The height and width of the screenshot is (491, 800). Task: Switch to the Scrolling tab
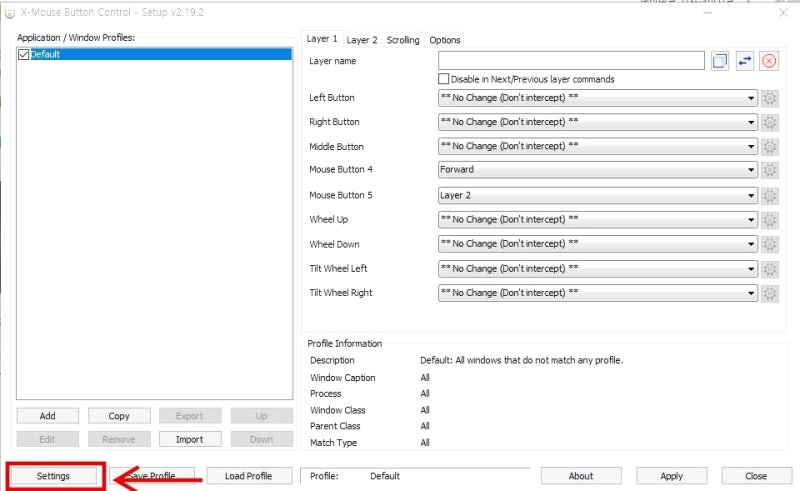(403, 40)
